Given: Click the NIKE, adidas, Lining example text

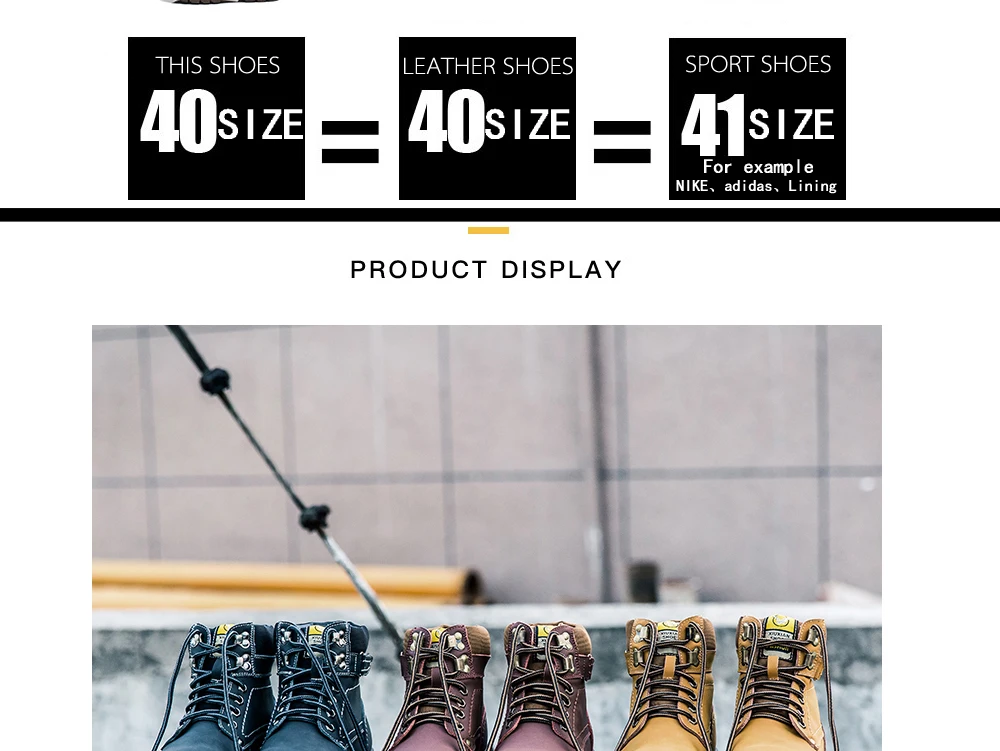Looking at the screenshot, I should click(756, 186).
